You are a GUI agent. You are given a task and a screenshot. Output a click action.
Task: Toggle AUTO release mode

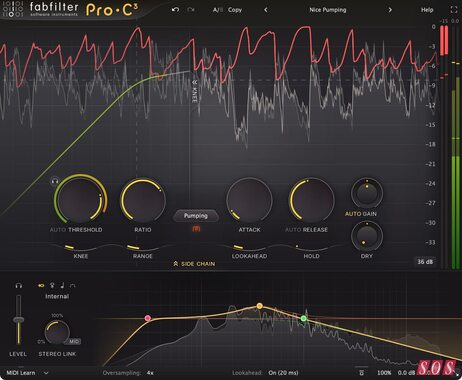pyautogui.click(x=293, y=230)
